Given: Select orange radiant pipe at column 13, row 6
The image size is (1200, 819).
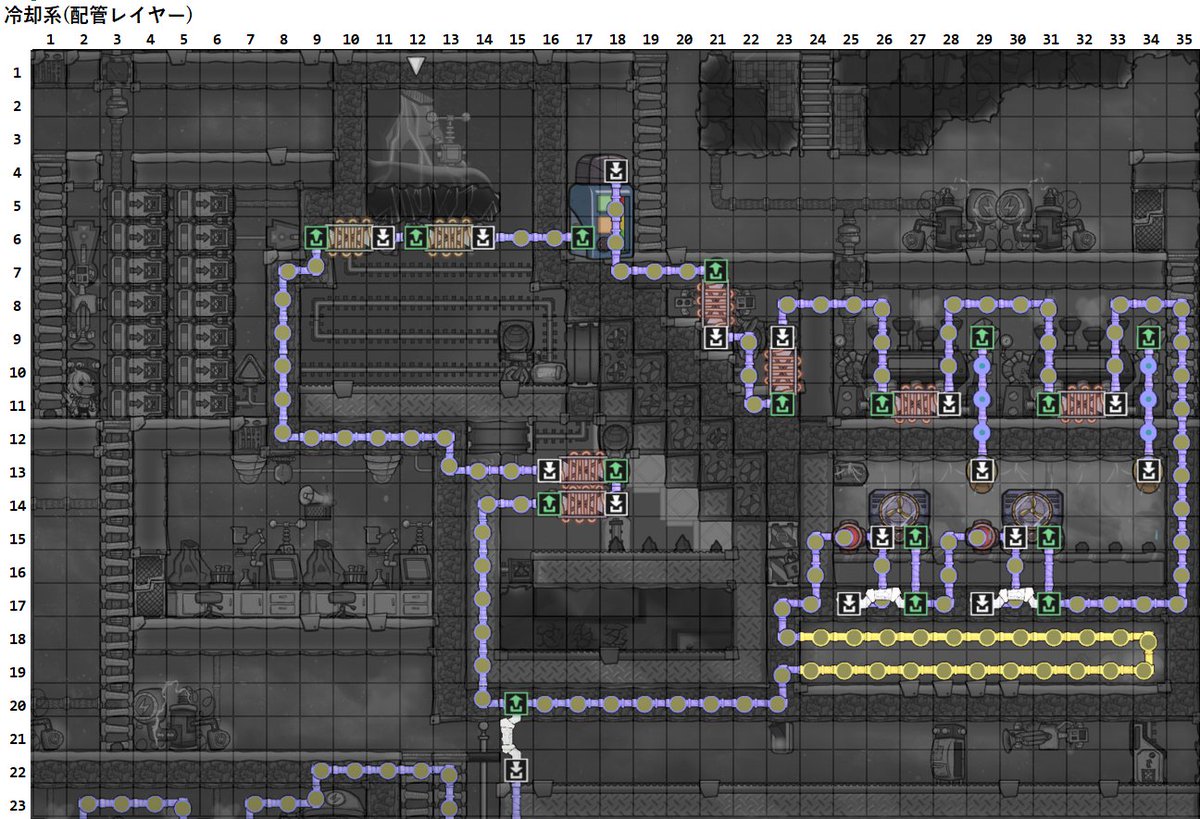Looking at the screenshot, I should point(449,237).
